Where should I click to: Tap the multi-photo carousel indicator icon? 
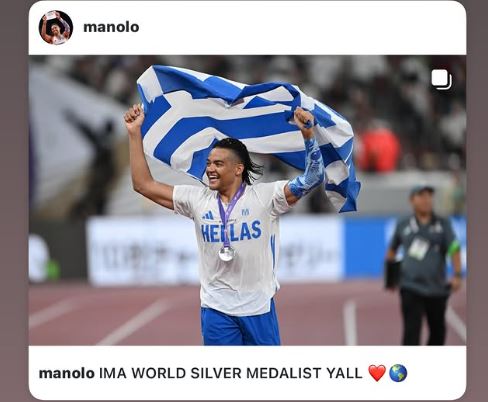tap(441, 80)
